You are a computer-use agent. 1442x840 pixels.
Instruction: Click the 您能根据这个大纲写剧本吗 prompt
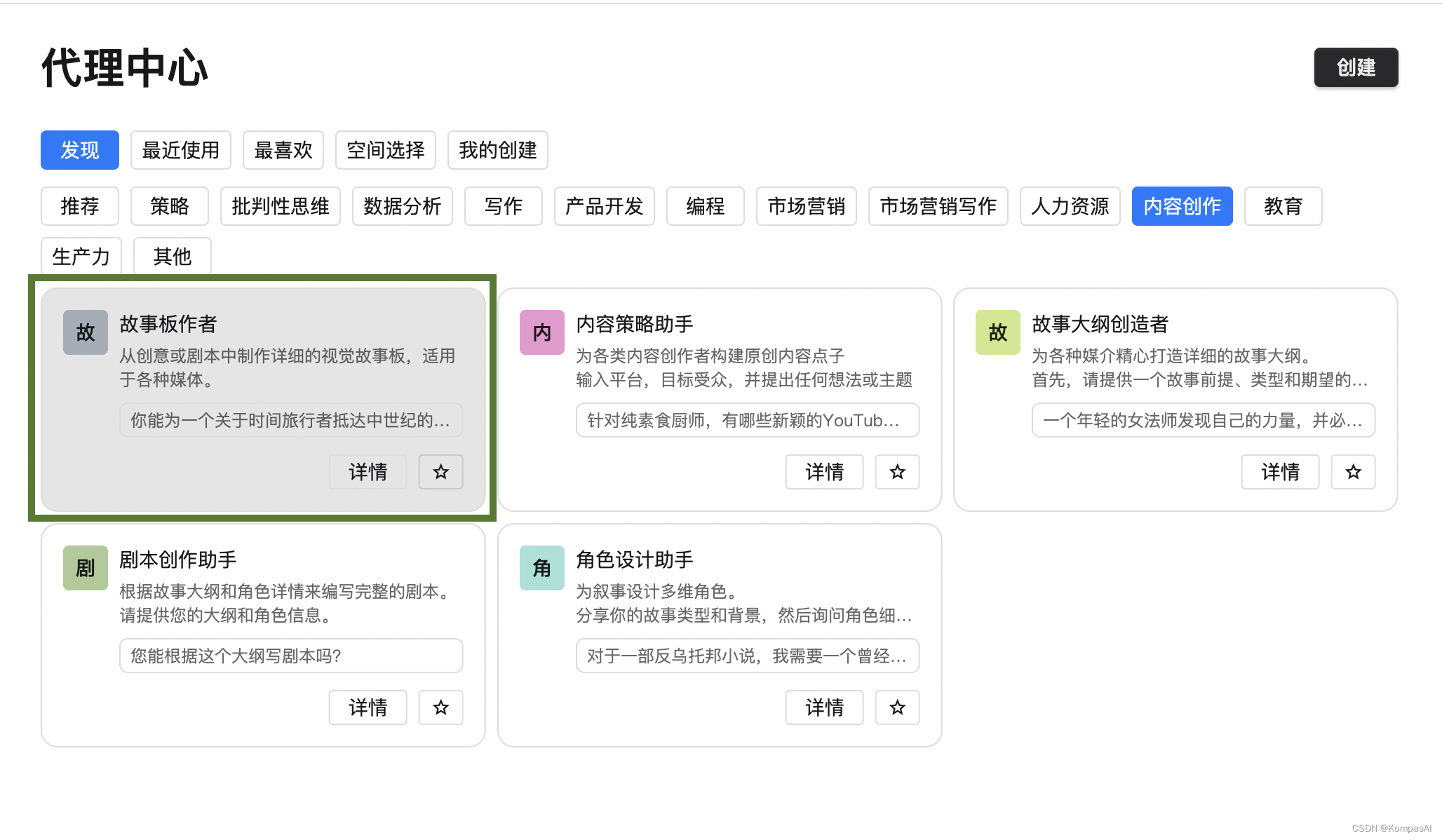[x=290, y=656]
